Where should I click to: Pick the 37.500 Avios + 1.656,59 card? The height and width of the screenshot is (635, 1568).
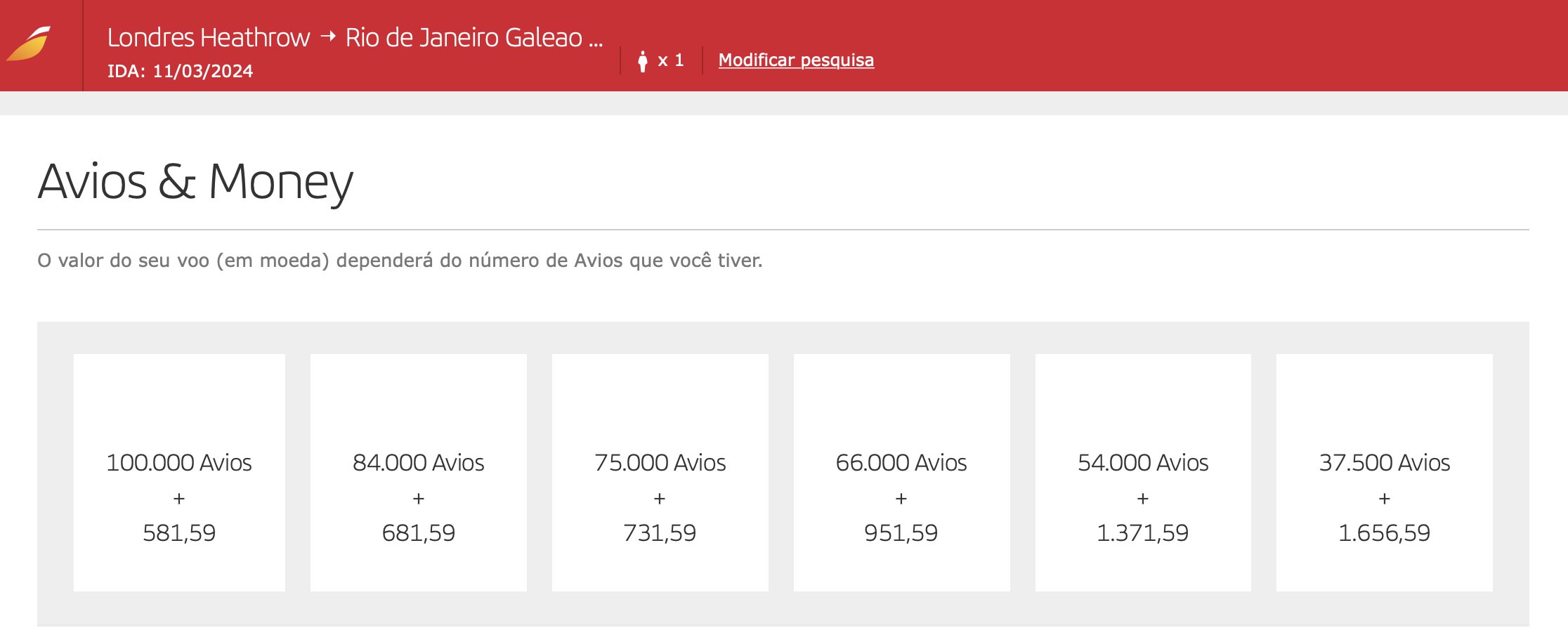pyautogui.click(x=1385, y=473)
